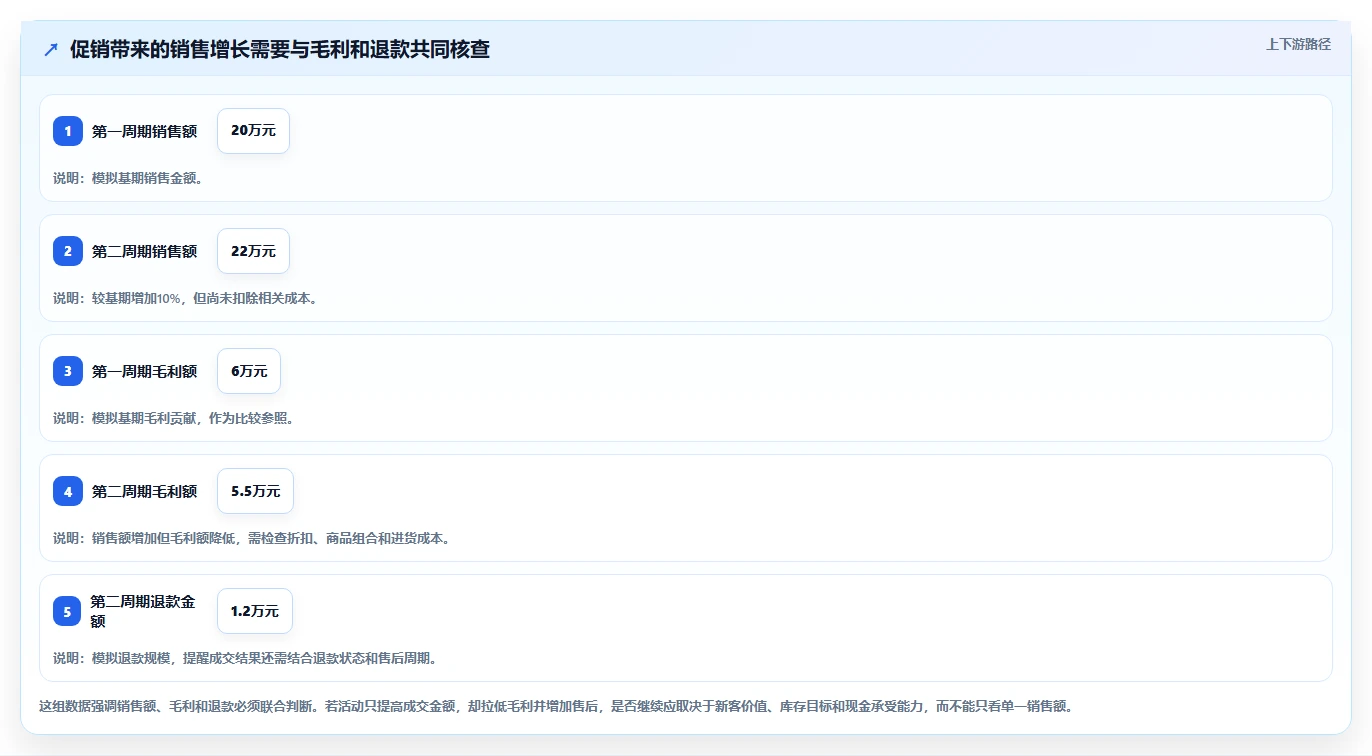Select the 第二周期毛利额 label
The width and height of the screenshot is (1372, 756).
[x=144, y=491]
